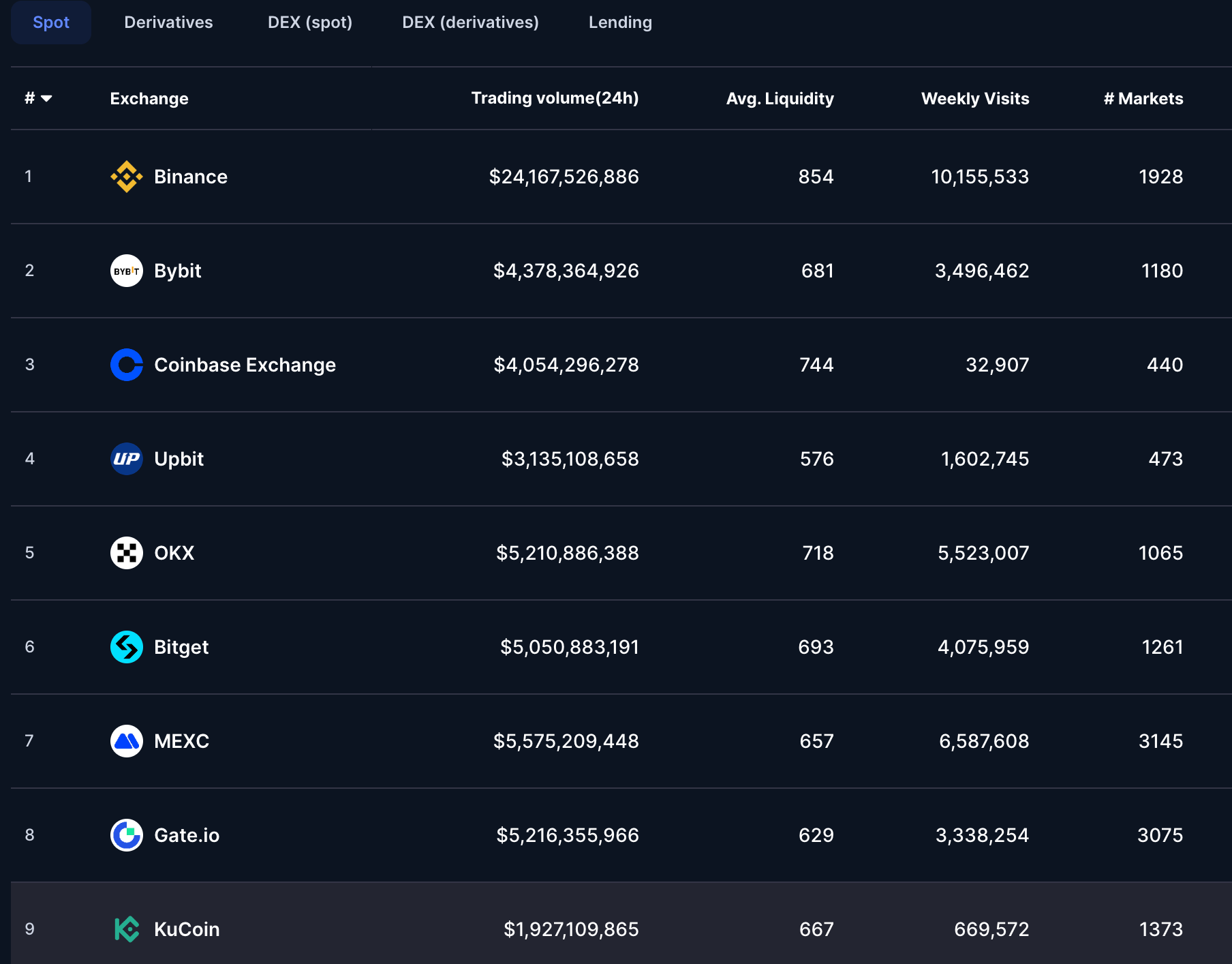Click the Gate.io logo icon
Image resolution: width=1232 pixels, height=964 pixels.
[x=127, y=835]
